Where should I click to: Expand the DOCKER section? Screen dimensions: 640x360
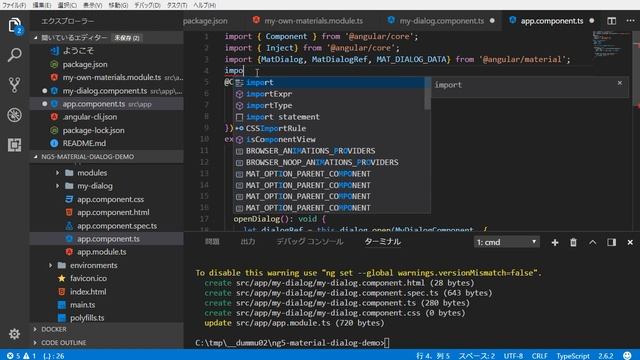tap(107, 329)
